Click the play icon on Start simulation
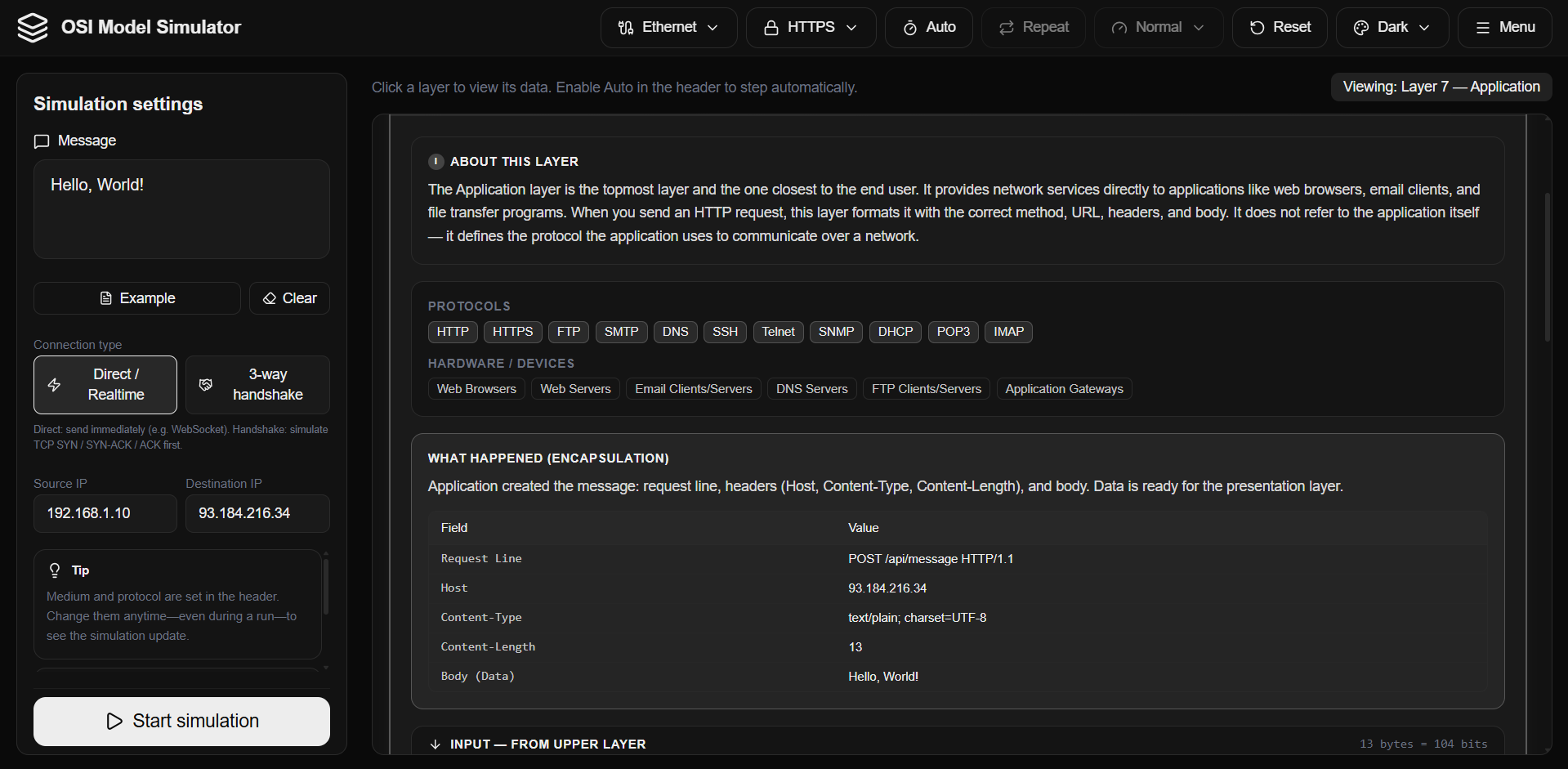1568x769 pixels. (x=114, y=721)
